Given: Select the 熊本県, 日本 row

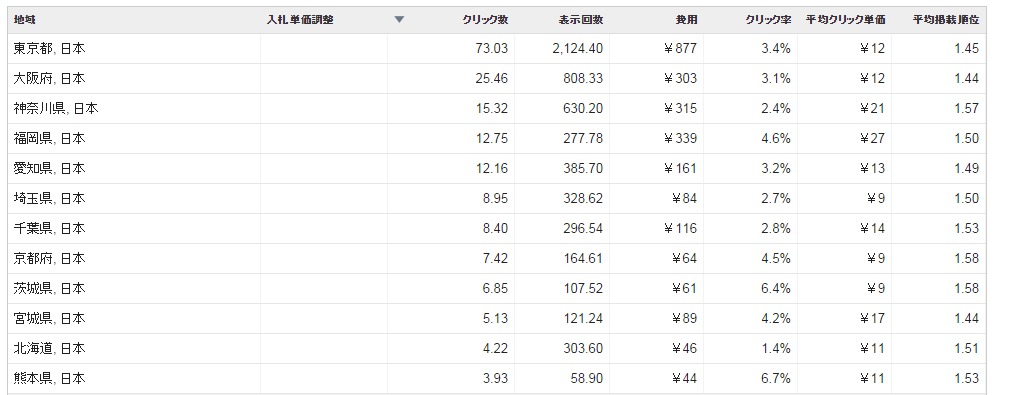Looking at the screenshot, I should pyautogui.click(x=496, y=378).
